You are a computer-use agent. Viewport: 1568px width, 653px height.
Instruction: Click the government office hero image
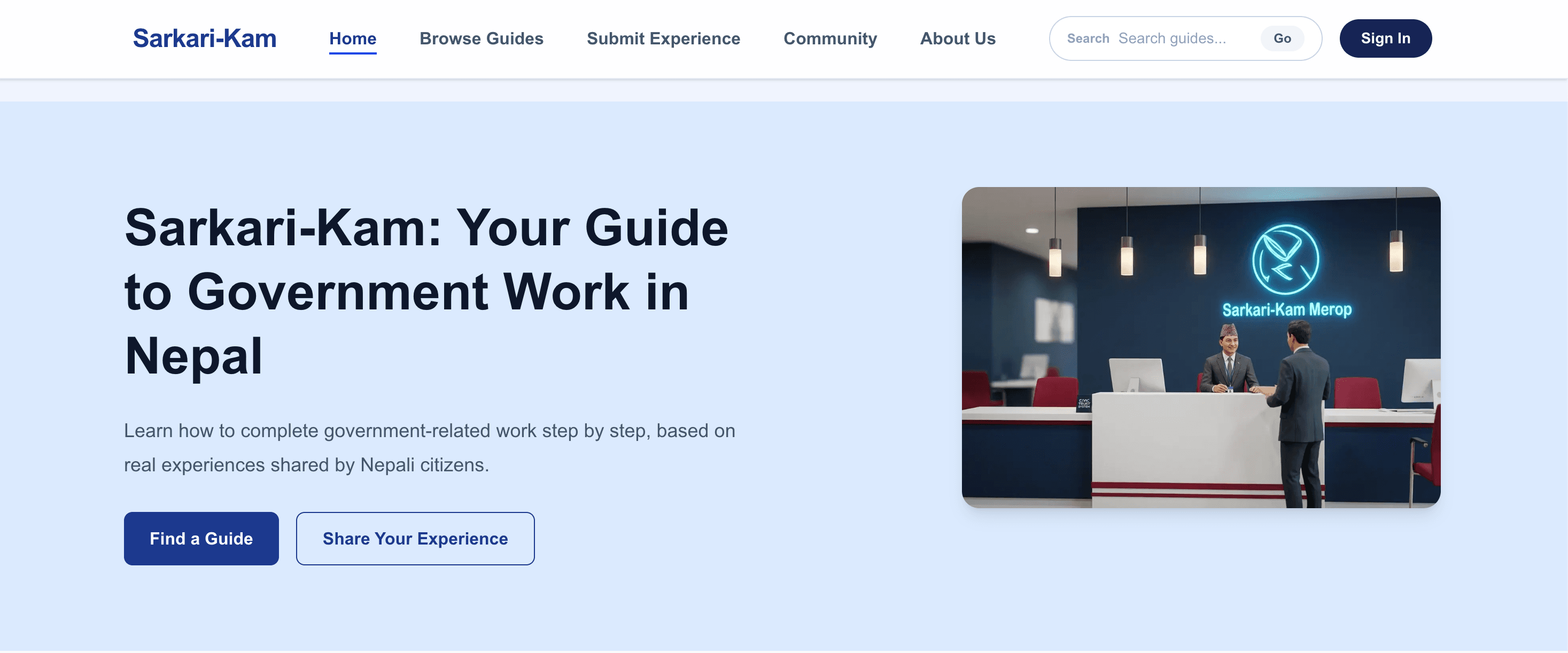coord(1200,347)
